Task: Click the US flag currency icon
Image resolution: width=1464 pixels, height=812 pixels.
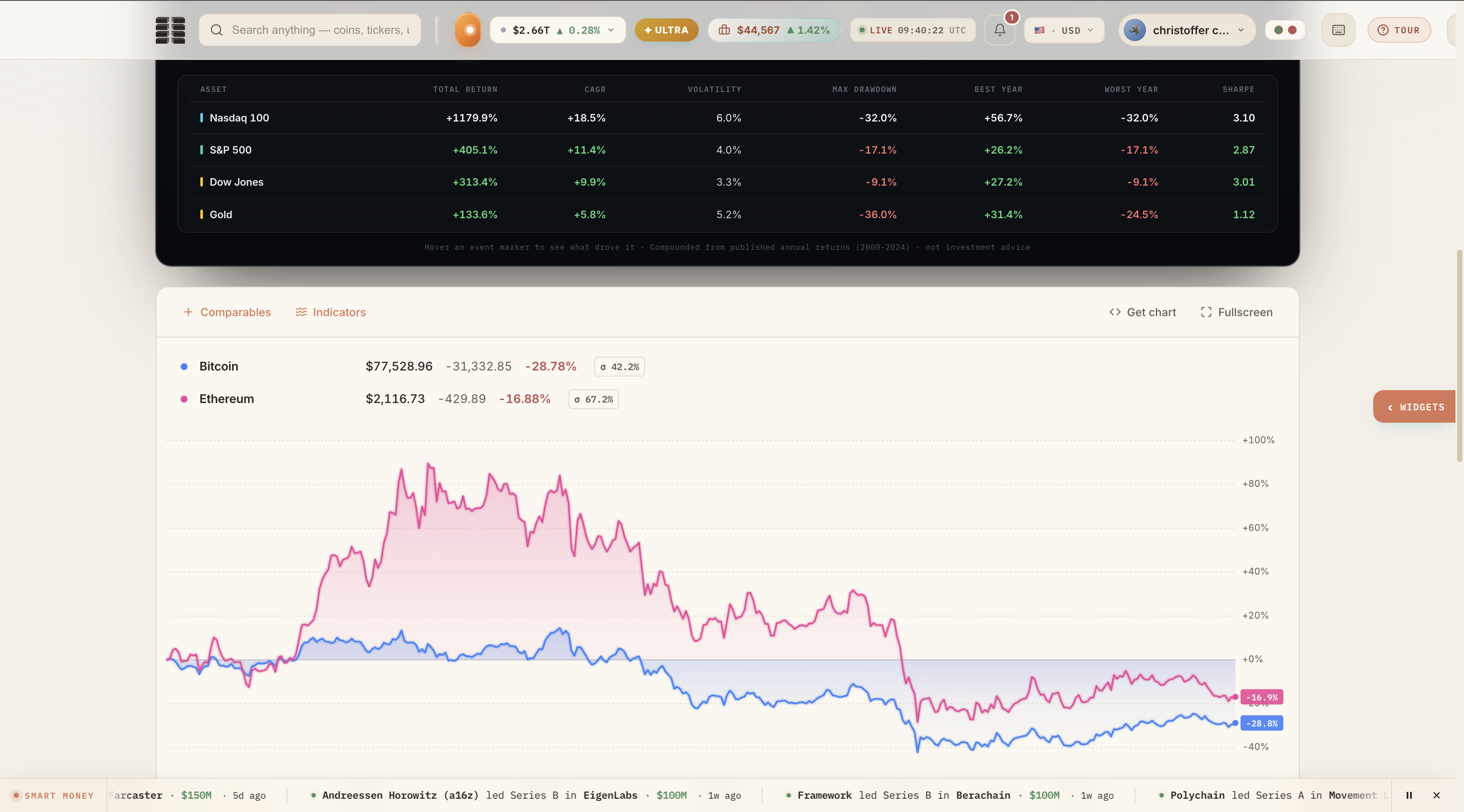Action: click(x=1039, y=30)
